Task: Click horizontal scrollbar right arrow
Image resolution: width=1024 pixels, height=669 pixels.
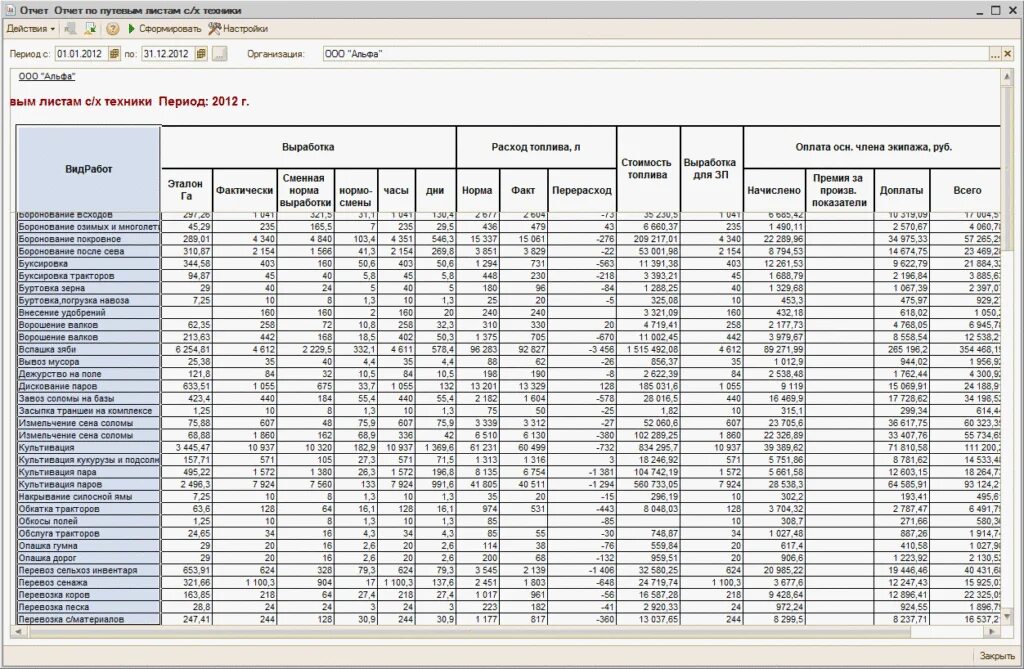Action: 993,632
